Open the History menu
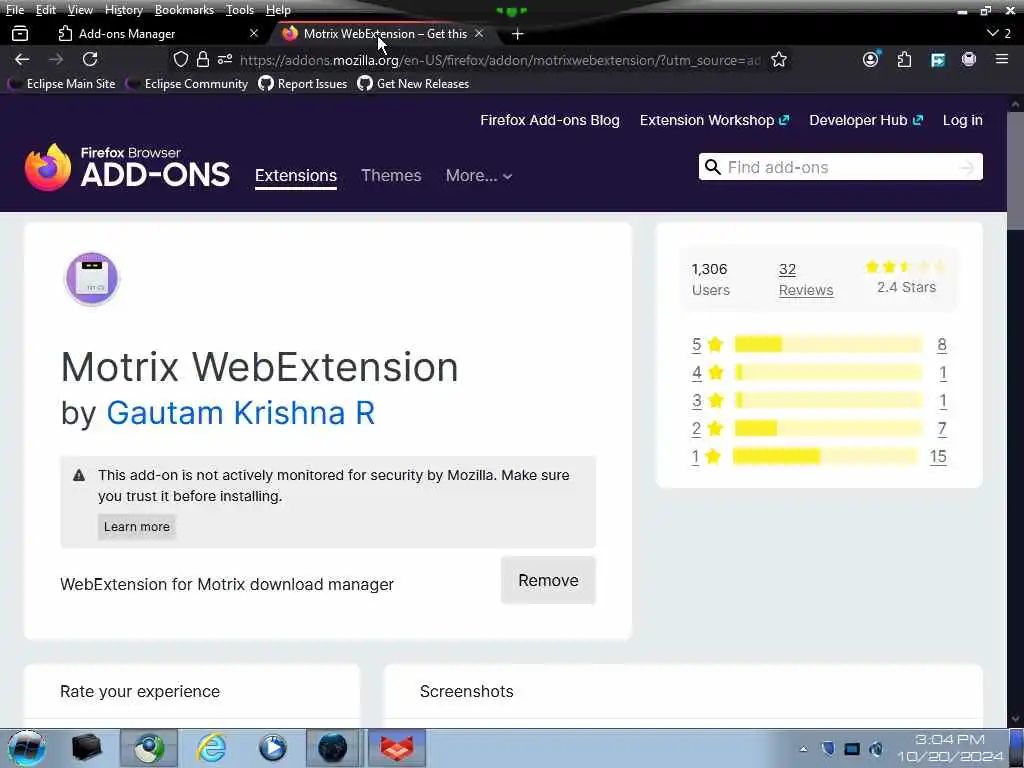This screenshot has height=768, width=1024. click(123, 10)
